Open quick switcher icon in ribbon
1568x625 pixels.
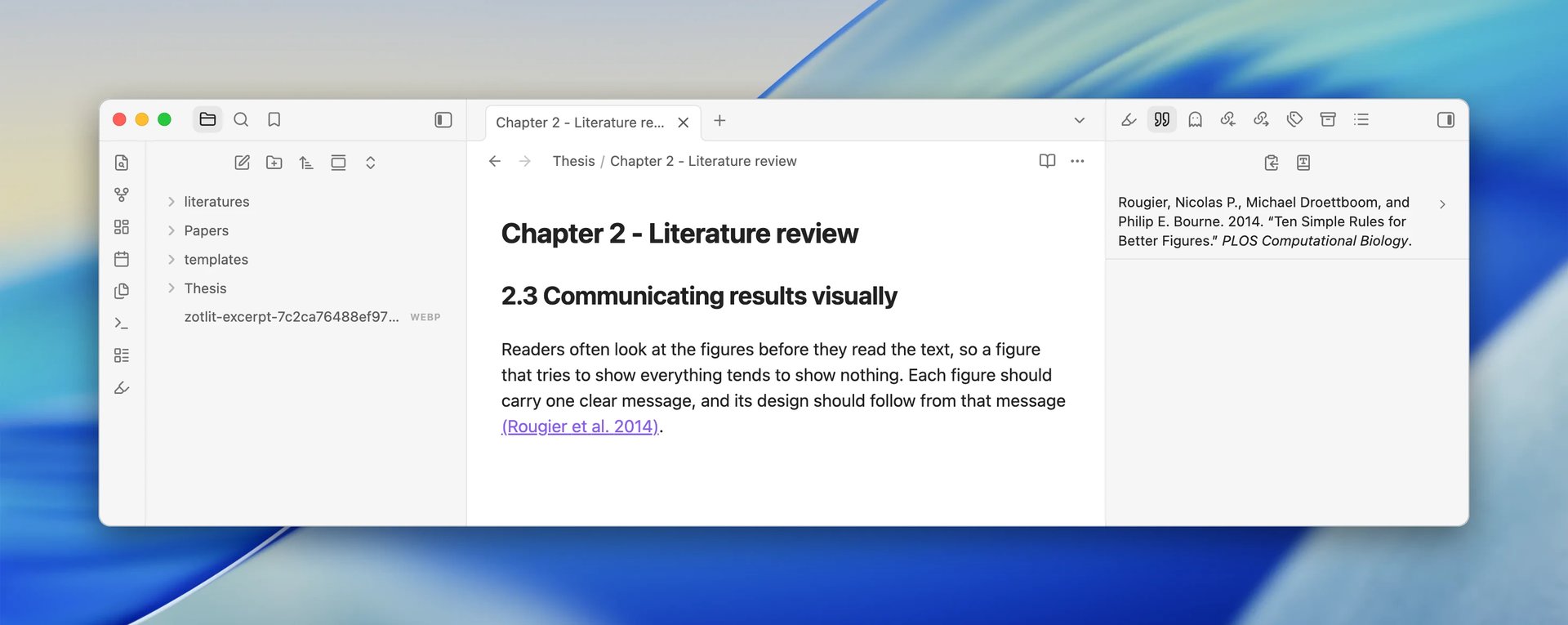(122, 163)
